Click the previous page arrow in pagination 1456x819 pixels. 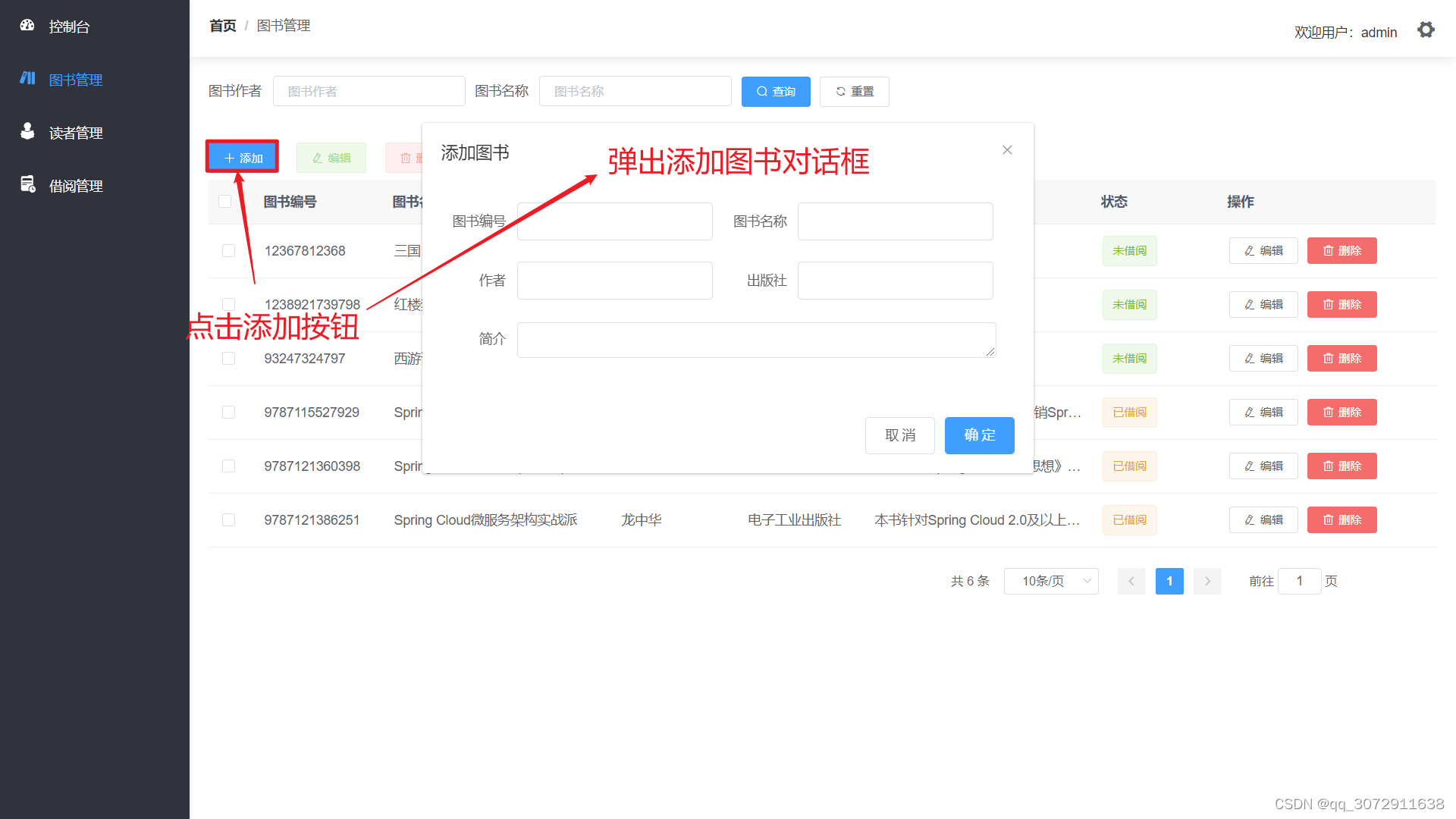1131,581
